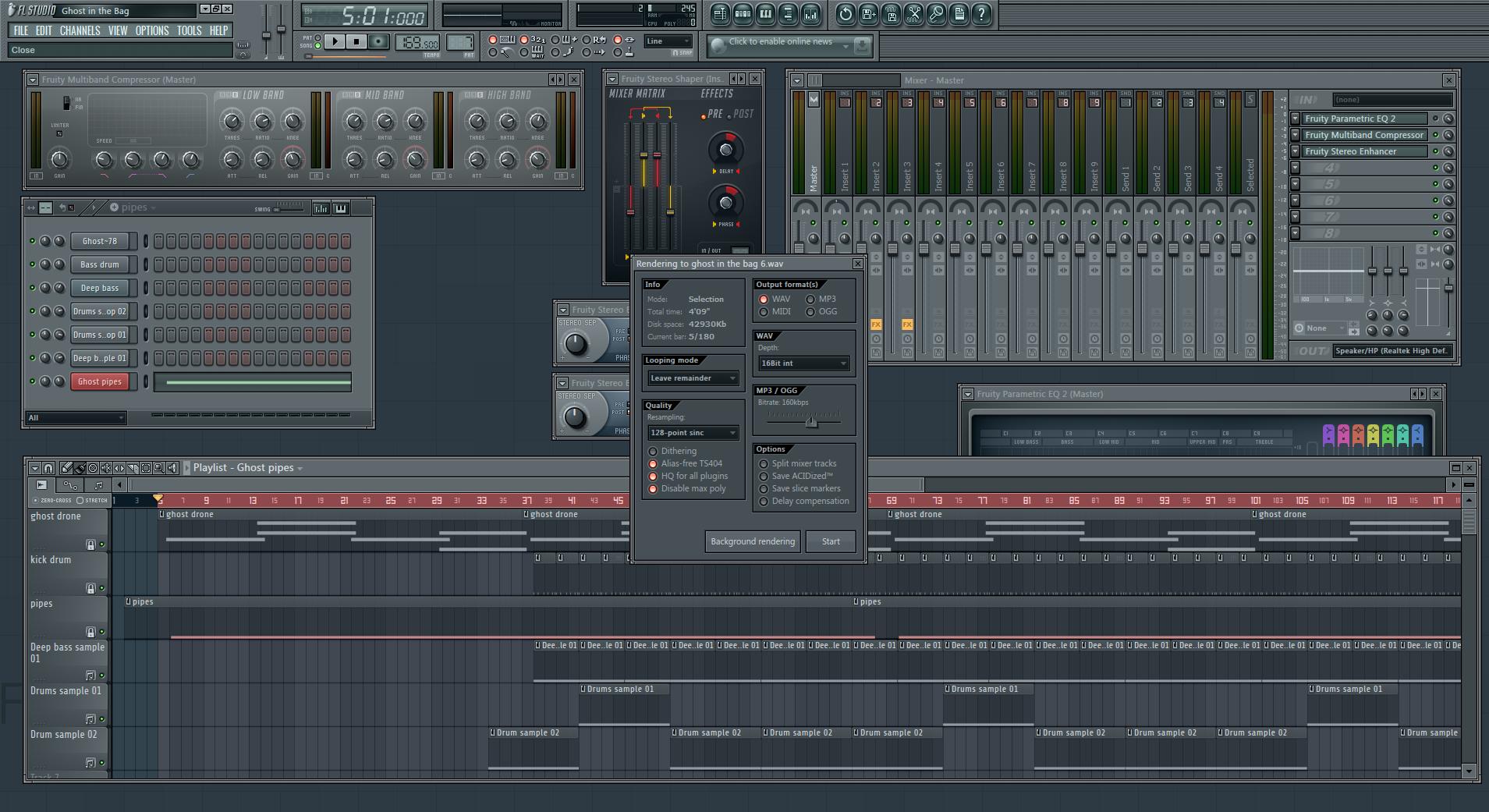The image size is (1489, 812).
Task: Open the pipes pattern selector dropdown
Action: tap(134, 207)
